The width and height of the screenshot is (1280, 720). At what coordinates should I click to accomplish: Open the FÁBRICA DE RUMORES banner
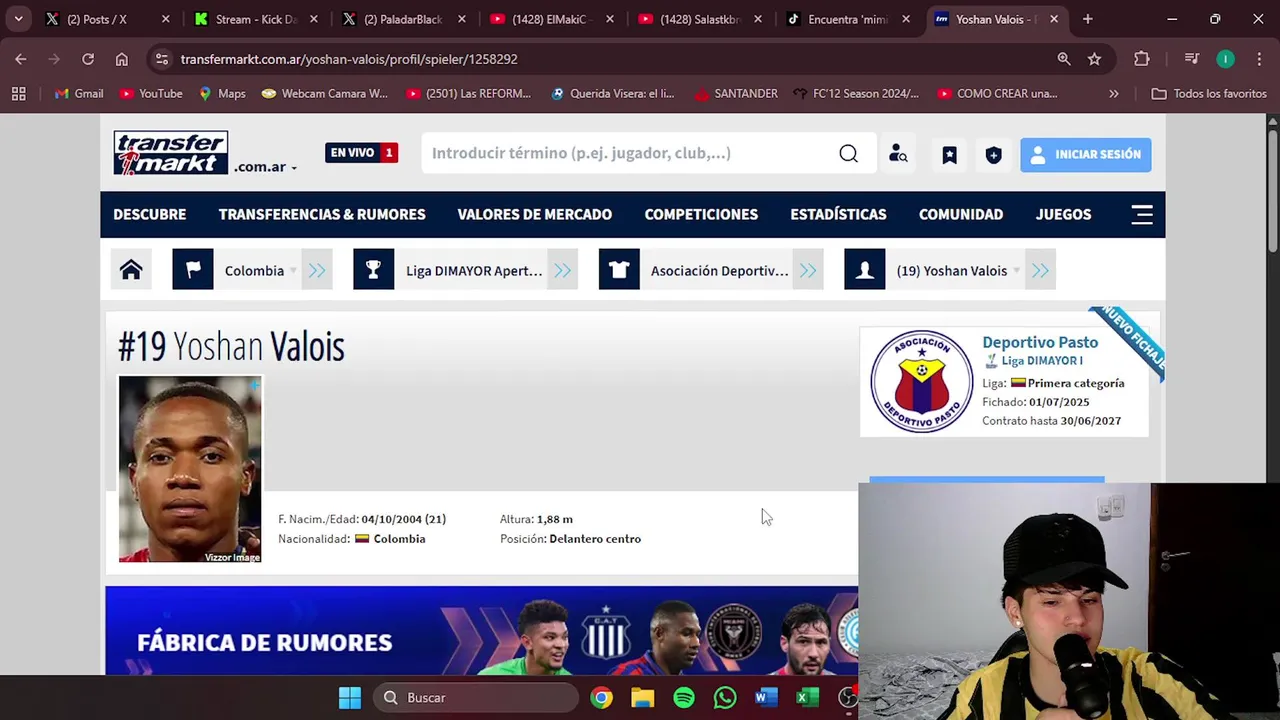[481, 631]
